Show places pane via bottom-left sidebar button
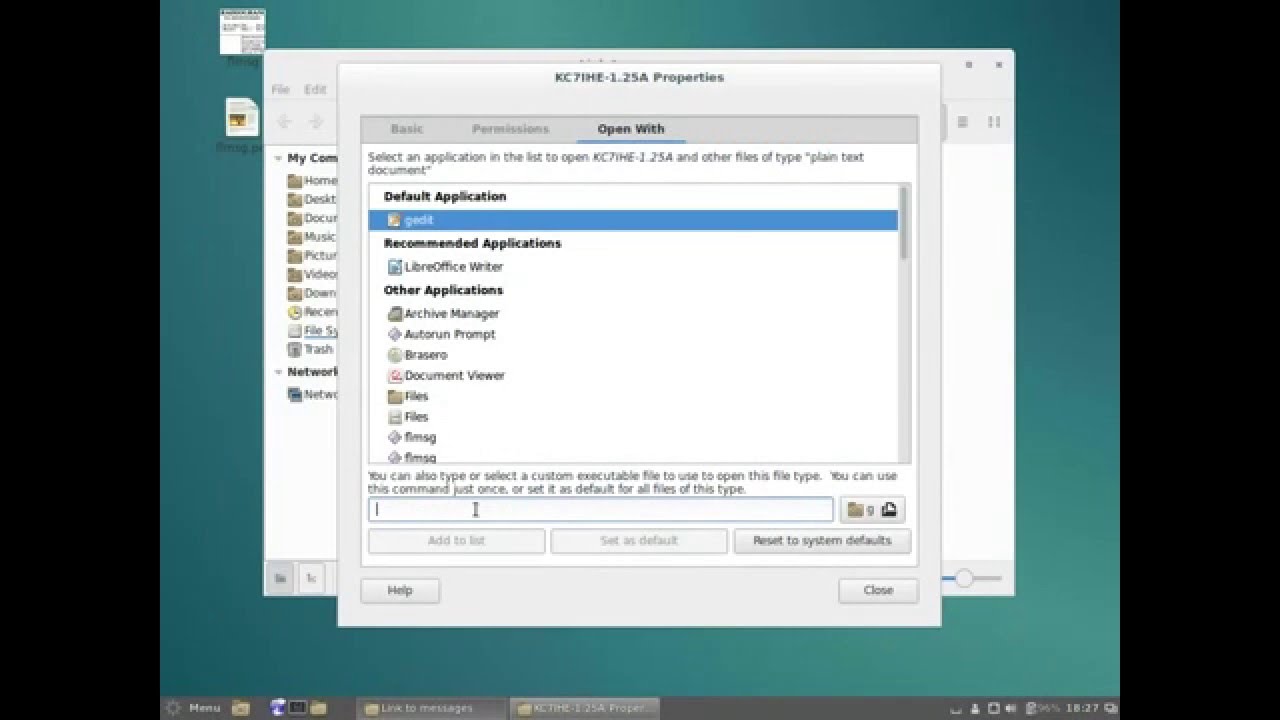This screenshot has height=720, width=1280. coord(281,578)
